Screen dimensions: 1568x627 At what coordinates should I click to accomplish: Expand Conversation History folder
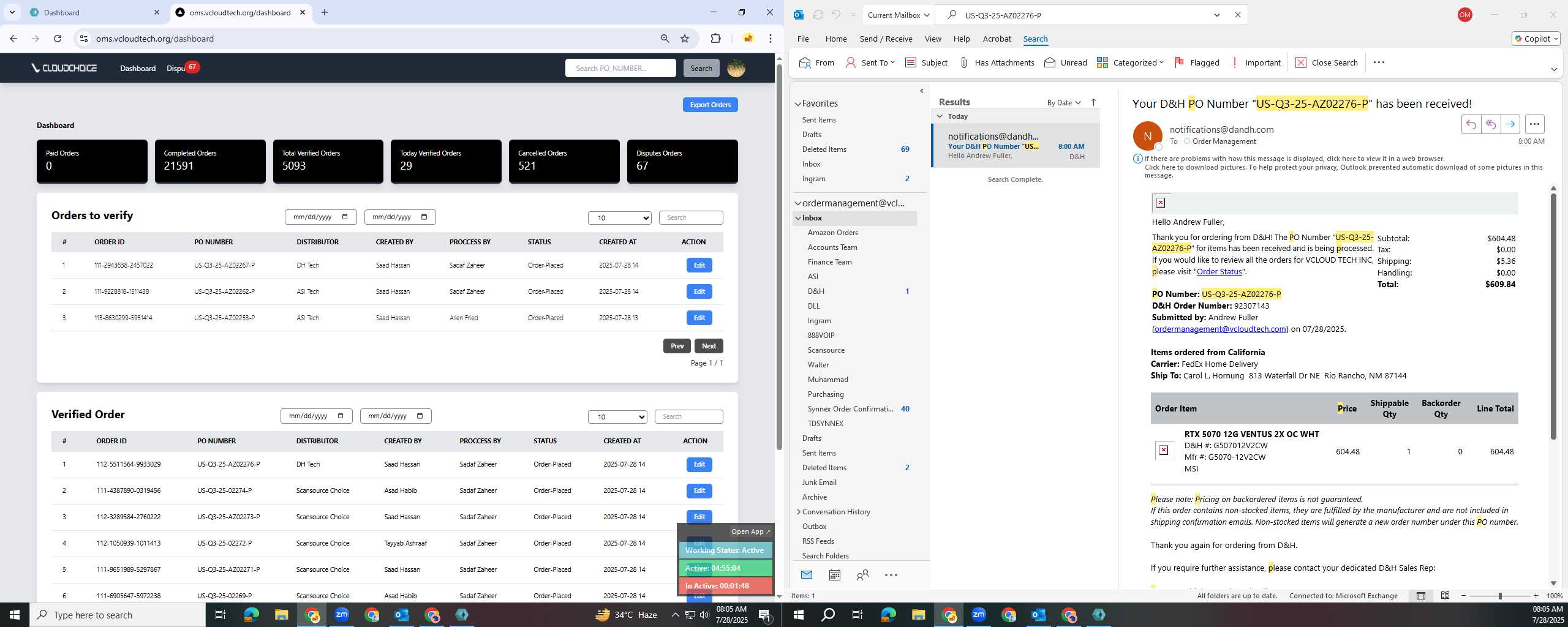tap(798, 512)
